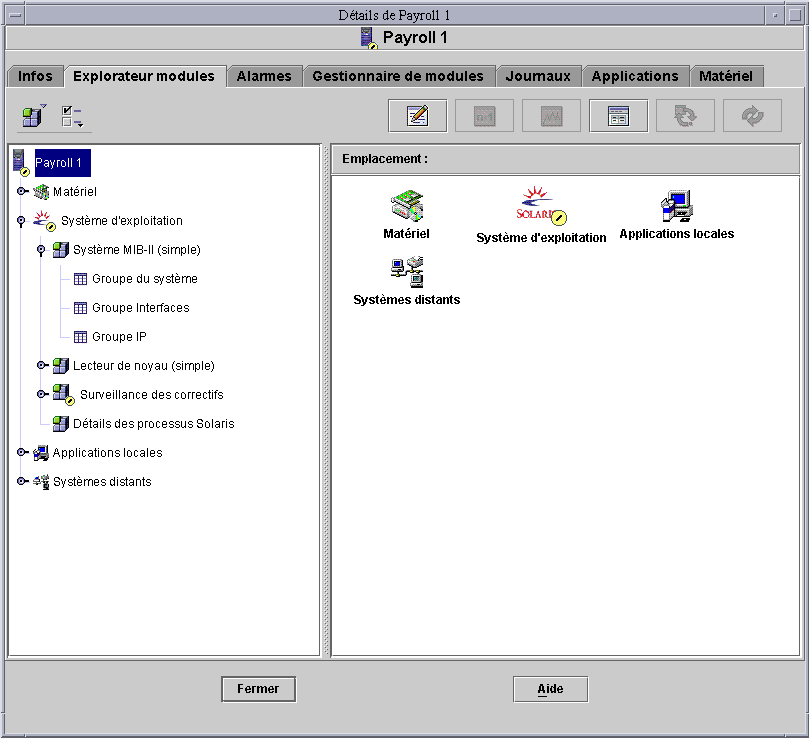Open the modules dropdown icon in toolbar
The width and height of the screenshot is (809, 738).
[x=34, y=115]
